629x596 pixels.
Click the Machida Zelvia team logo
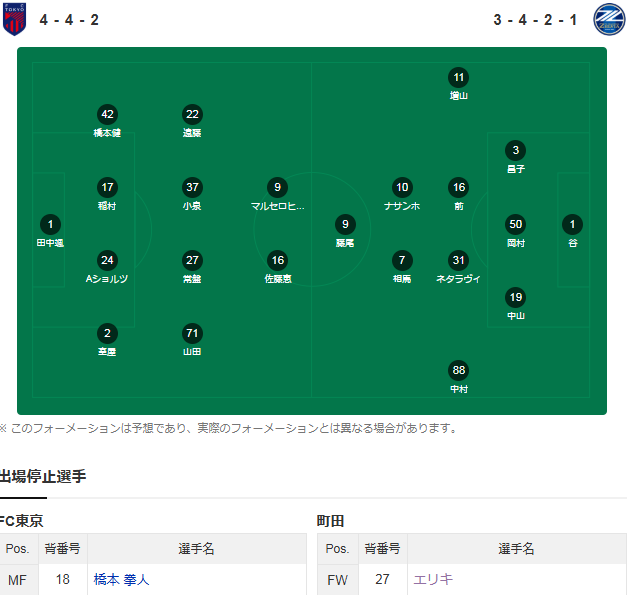[x=608, y=20]
